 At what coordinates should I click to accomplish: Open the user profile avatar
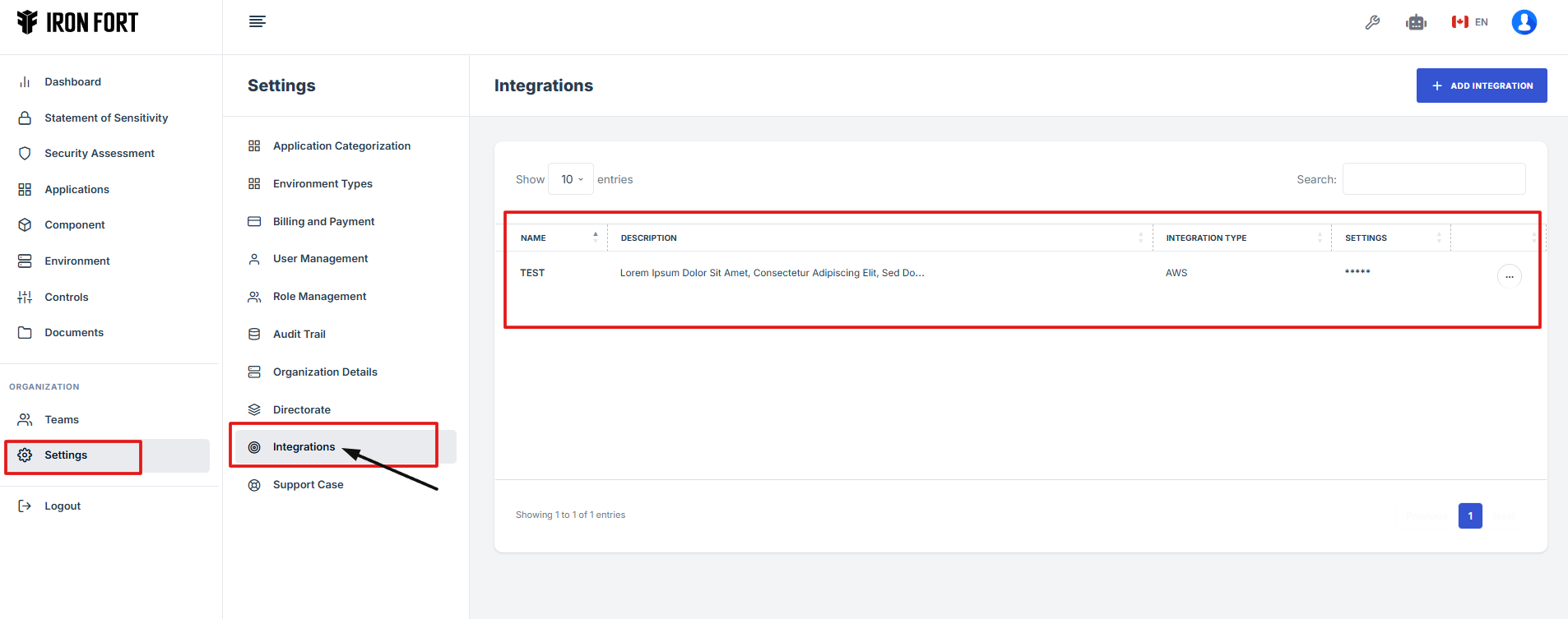tap(1524, 22)
